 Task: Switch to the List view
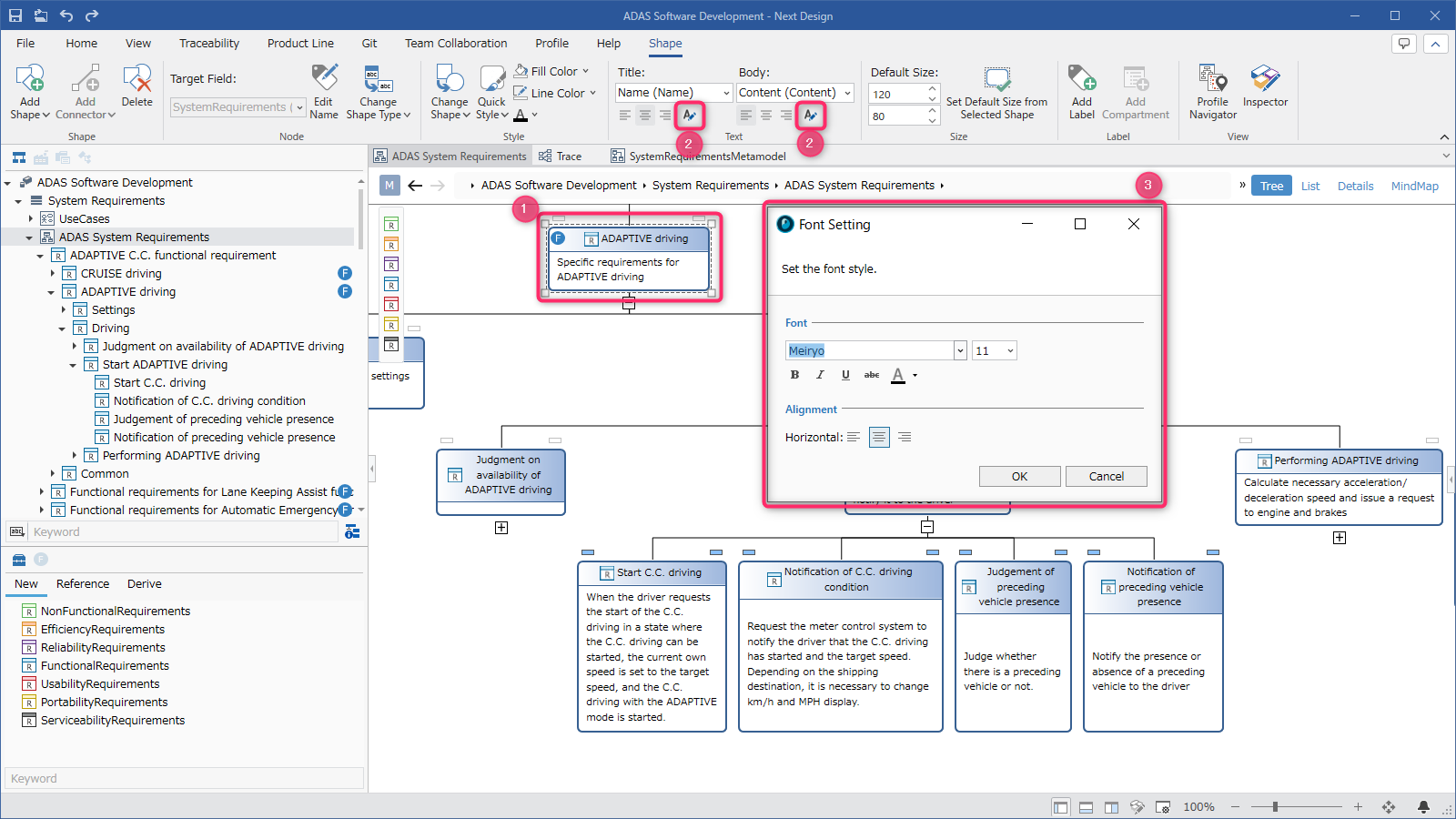tap(1310, 186)
